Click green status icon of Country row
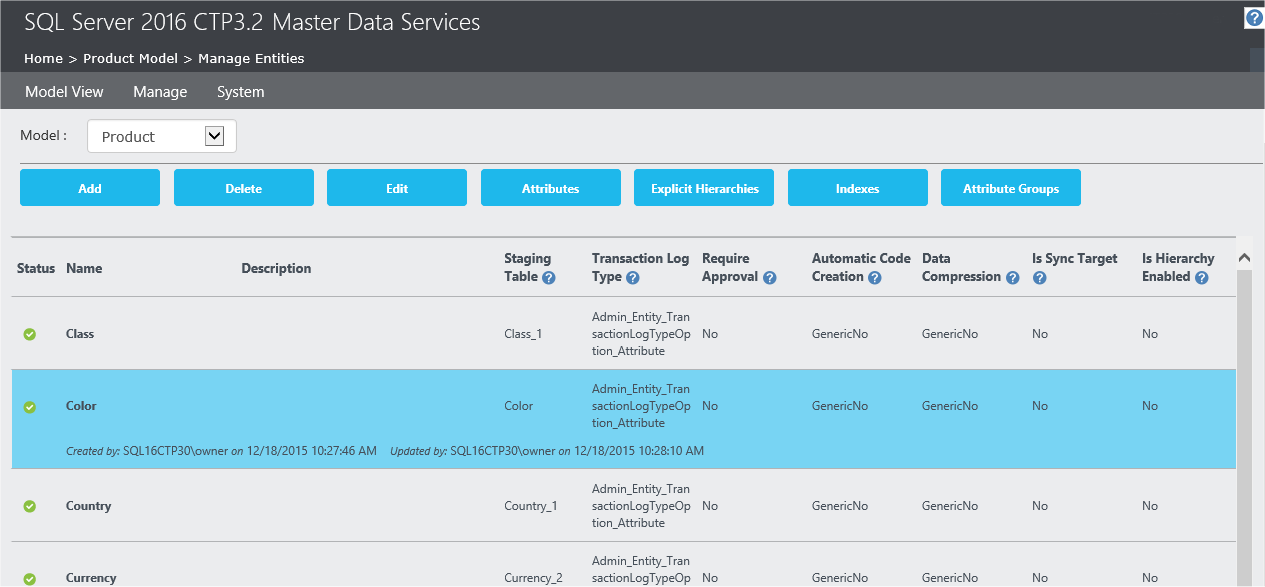The width and height of the screenshot is (1265, 587). [x=30, y=506]
